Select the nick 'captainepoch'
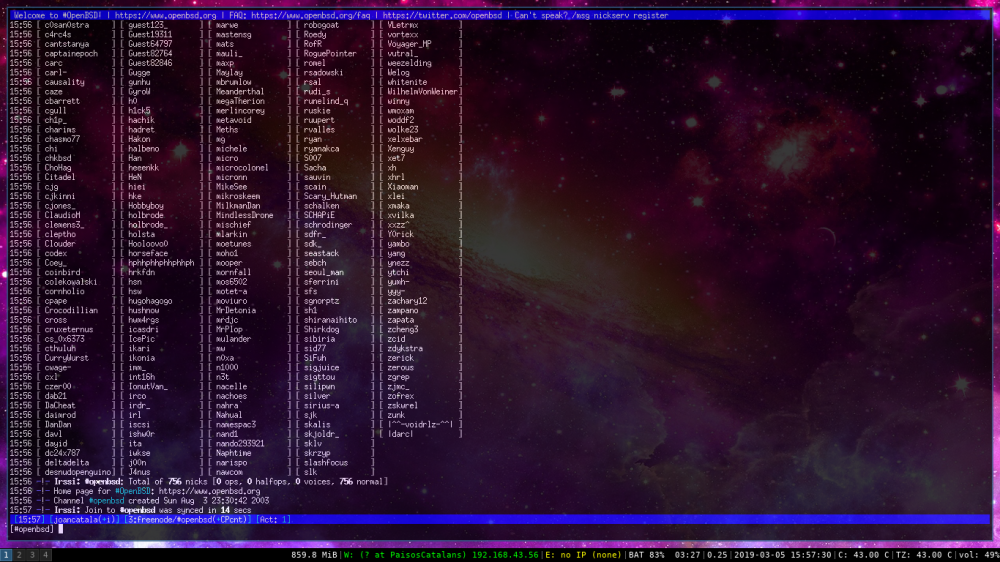 click(x=71, y=54)
